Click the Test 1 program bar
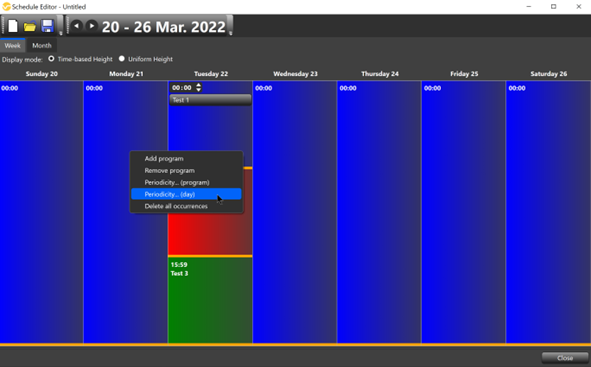Viewport: 591px width, 367px height. click(x=210, y=100)
